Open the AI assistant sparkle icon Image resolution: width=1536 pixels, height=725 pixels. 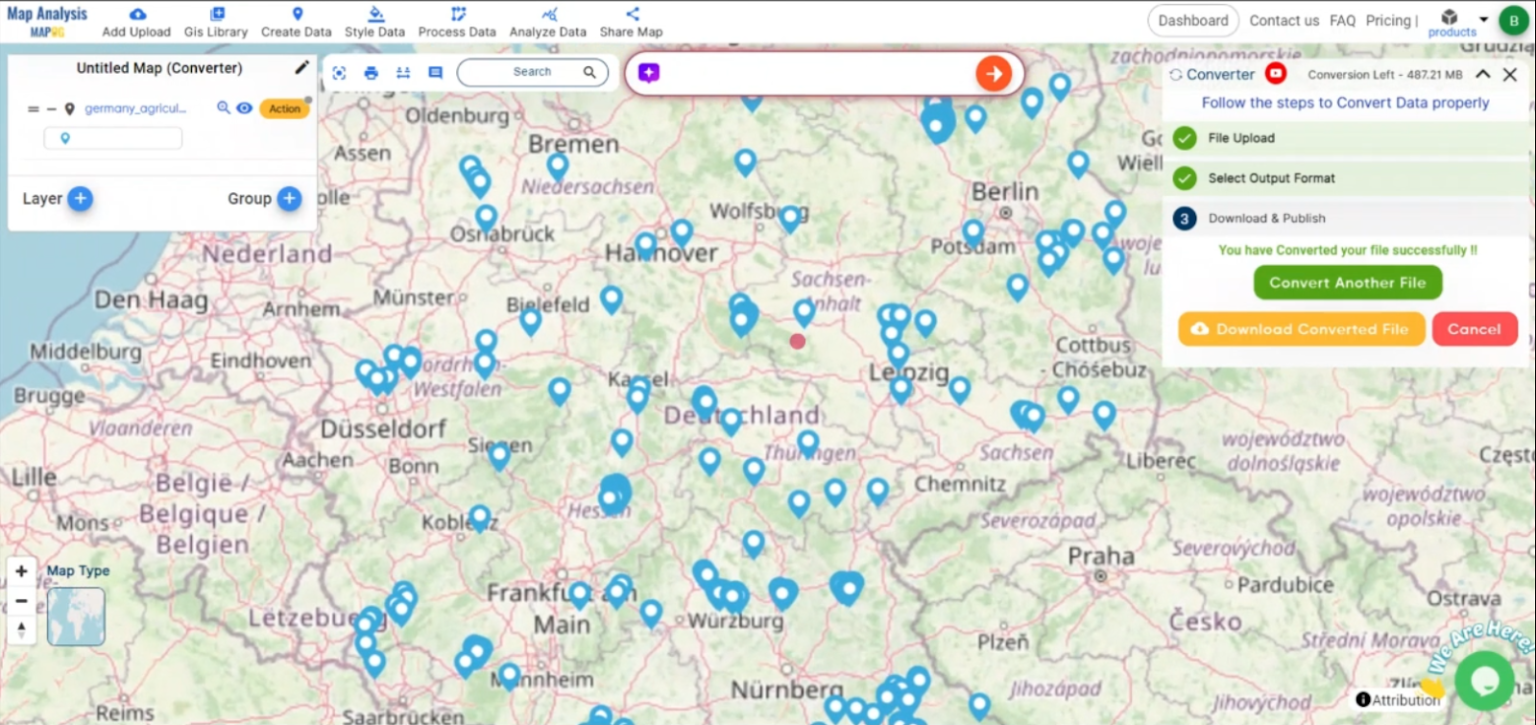[649, 73]
